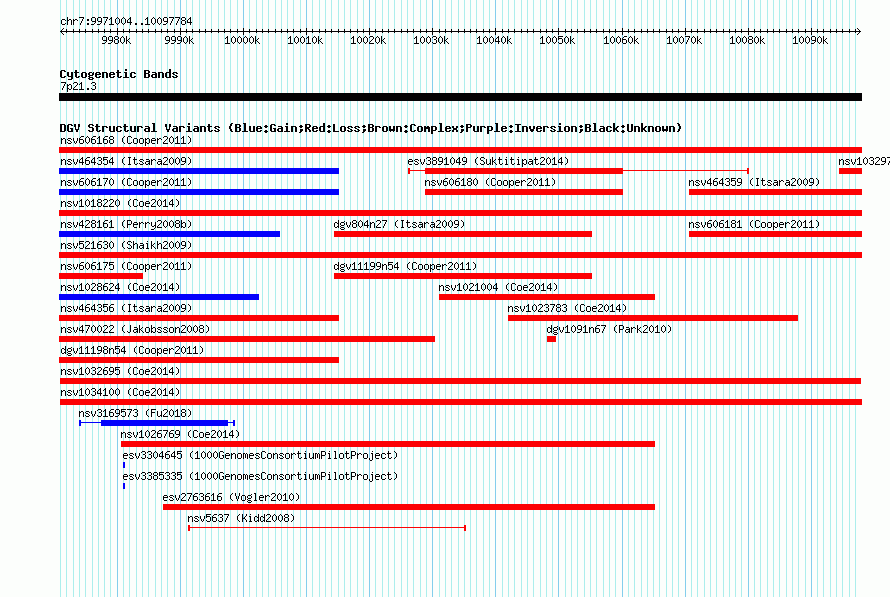Open the nsv428161 (Perry2008b) gain variant label
This screenshot has height=597, width=890.
[126, 224]
